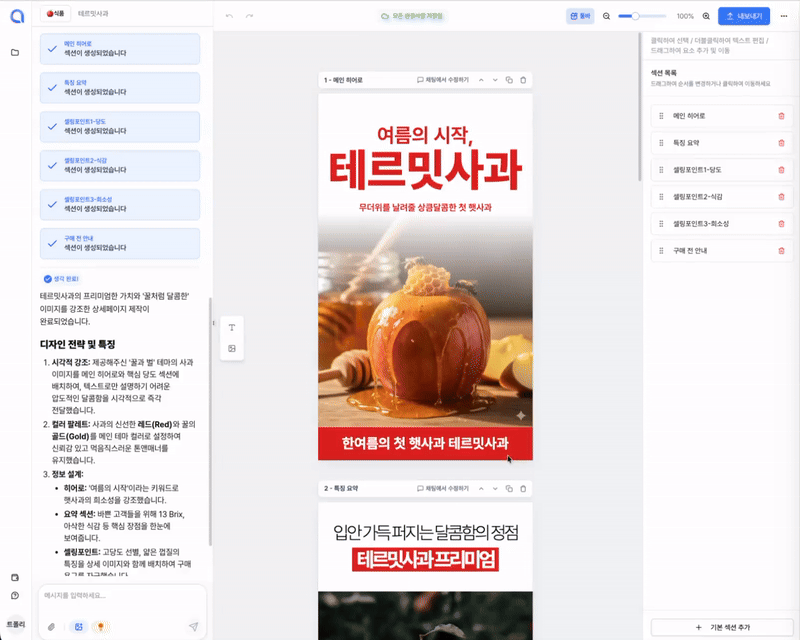Viewport: 800px width, 640px height.
Task: Click the image insert tool icon
Action: coord(232,348)
